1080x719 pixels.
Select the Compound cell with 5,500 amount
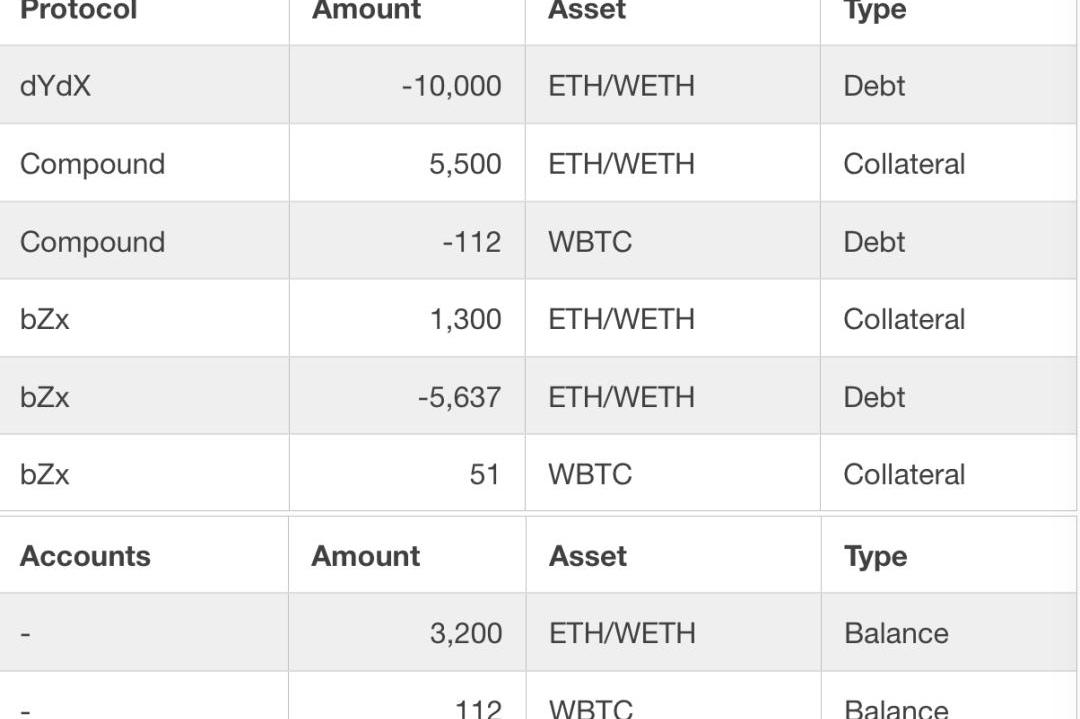92,164
